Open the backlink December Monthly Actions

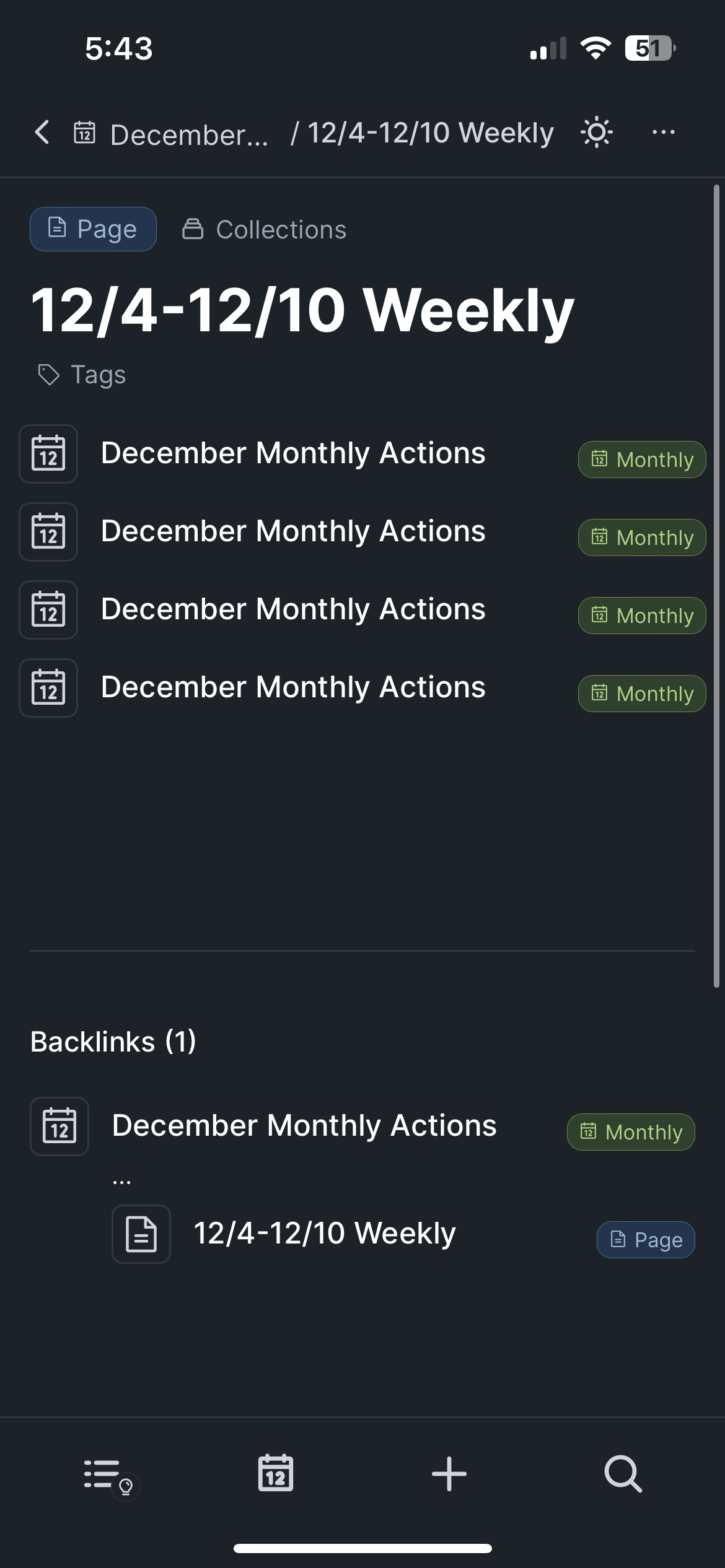[304, 1126]
